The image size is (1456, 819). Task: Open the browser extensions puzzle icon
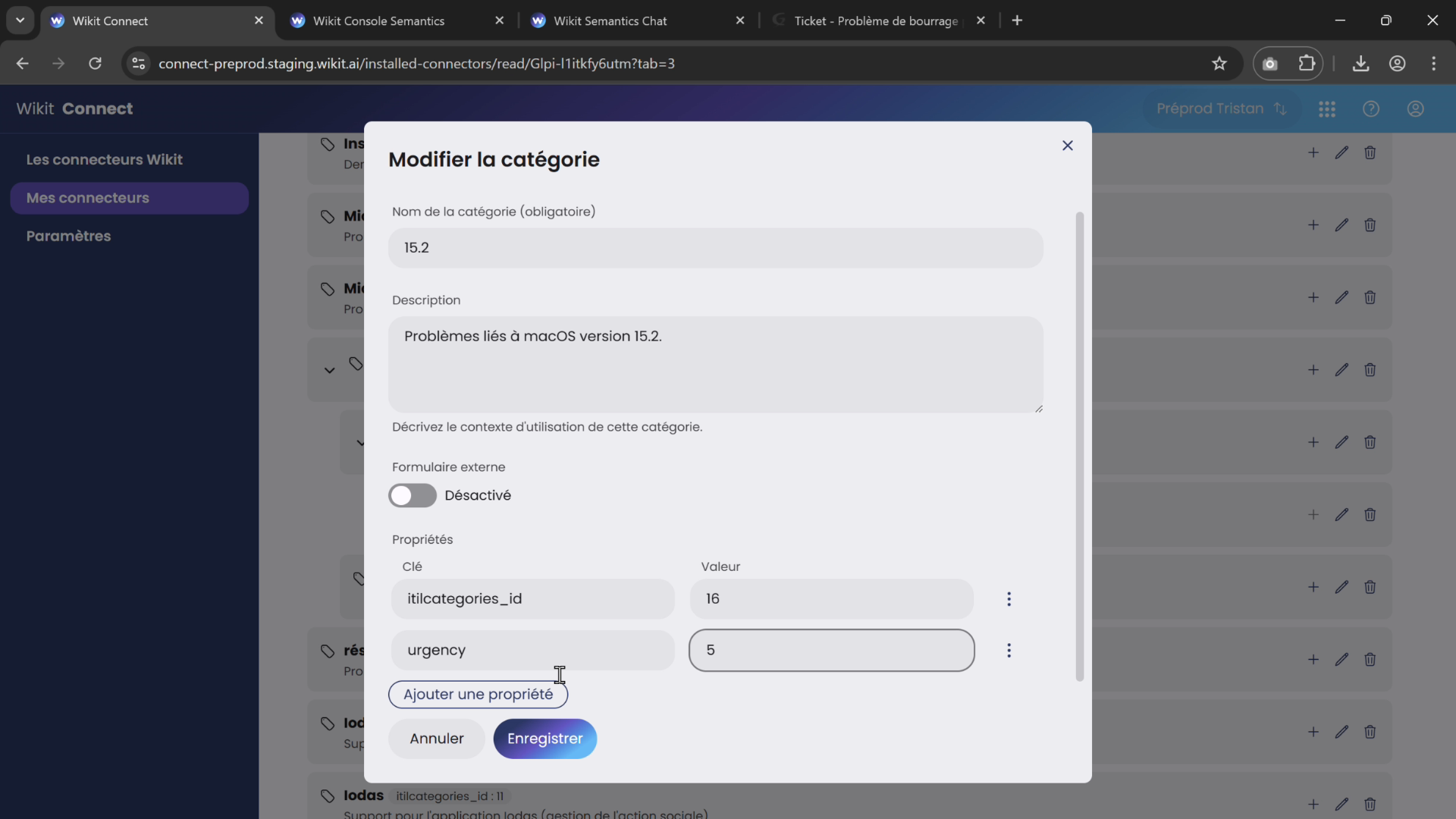(x=1307, y=64)
